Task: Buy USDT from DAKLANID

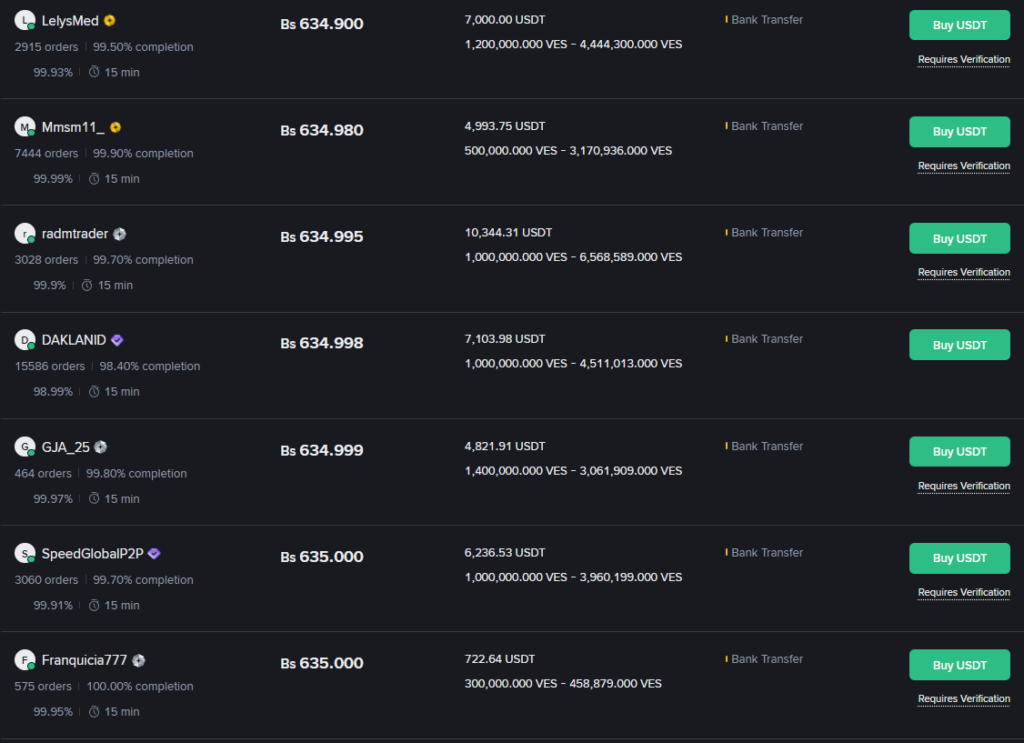Action: [959, 345]
